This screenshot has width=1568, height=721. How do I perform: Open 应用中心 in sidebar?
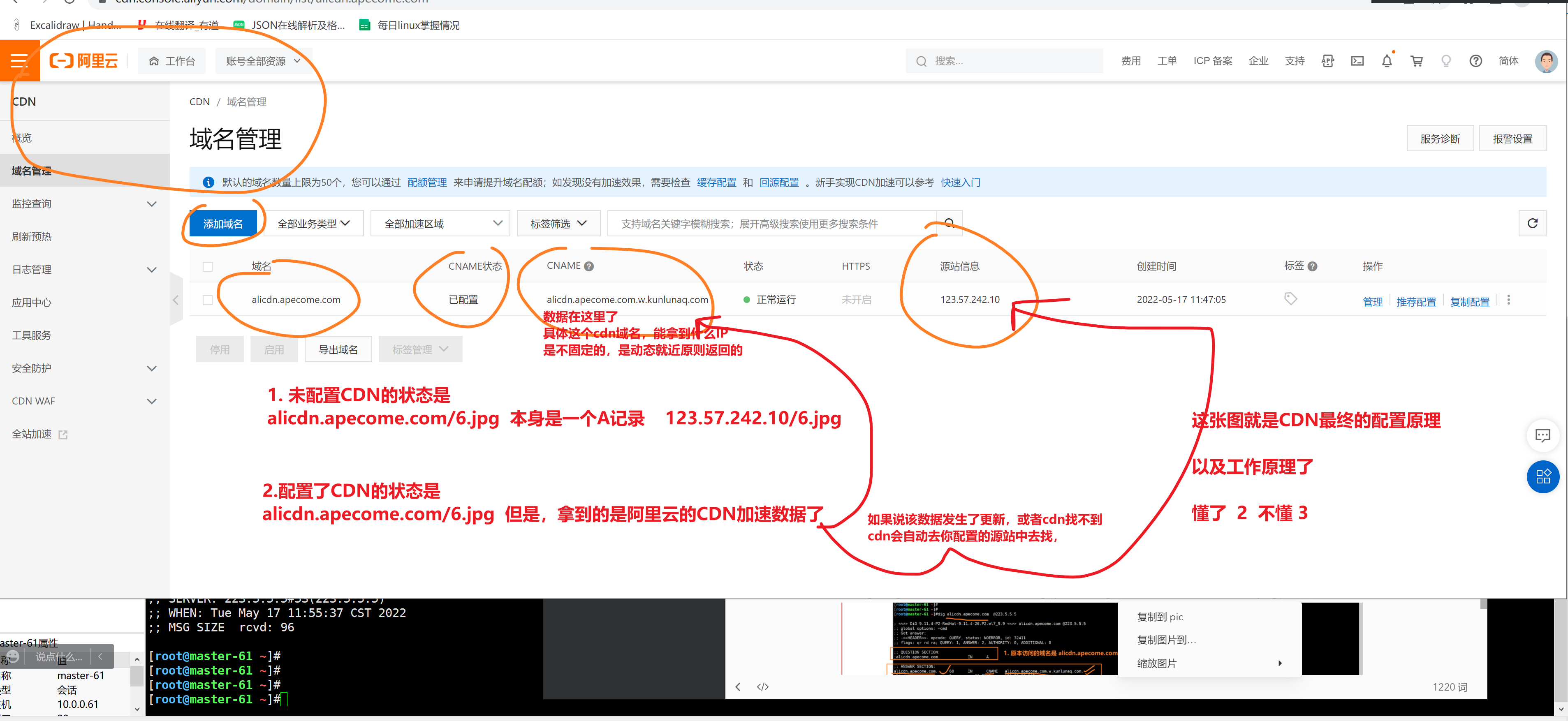[85, 303]
